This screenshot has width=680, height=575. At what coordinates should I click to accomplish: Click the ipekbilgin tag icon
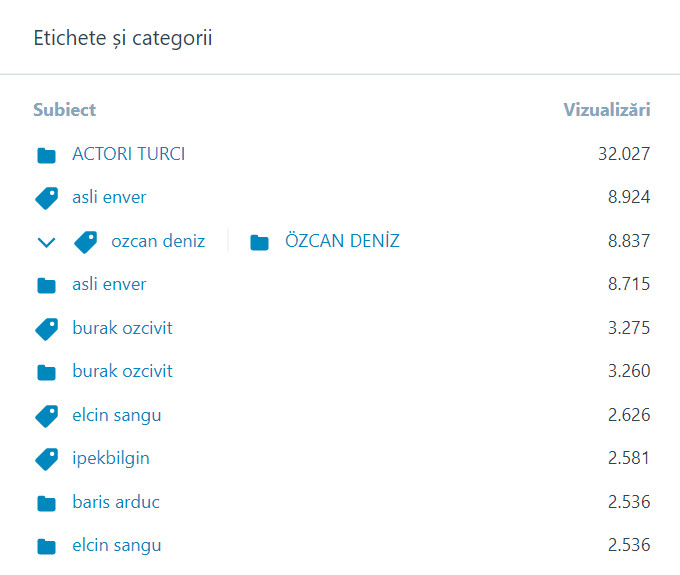pyautogui.click(x=46, y=459)
